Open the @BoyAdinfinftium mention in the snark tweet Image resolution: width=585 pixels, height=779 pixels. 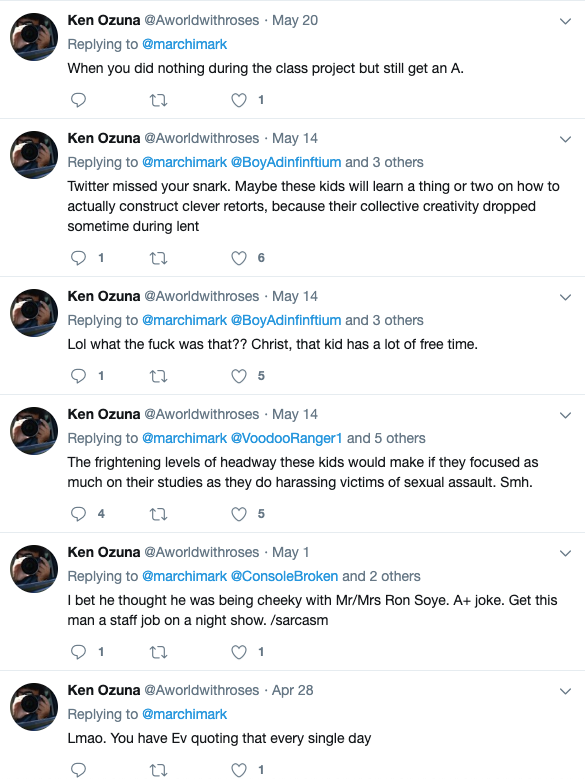coord(286,162)
